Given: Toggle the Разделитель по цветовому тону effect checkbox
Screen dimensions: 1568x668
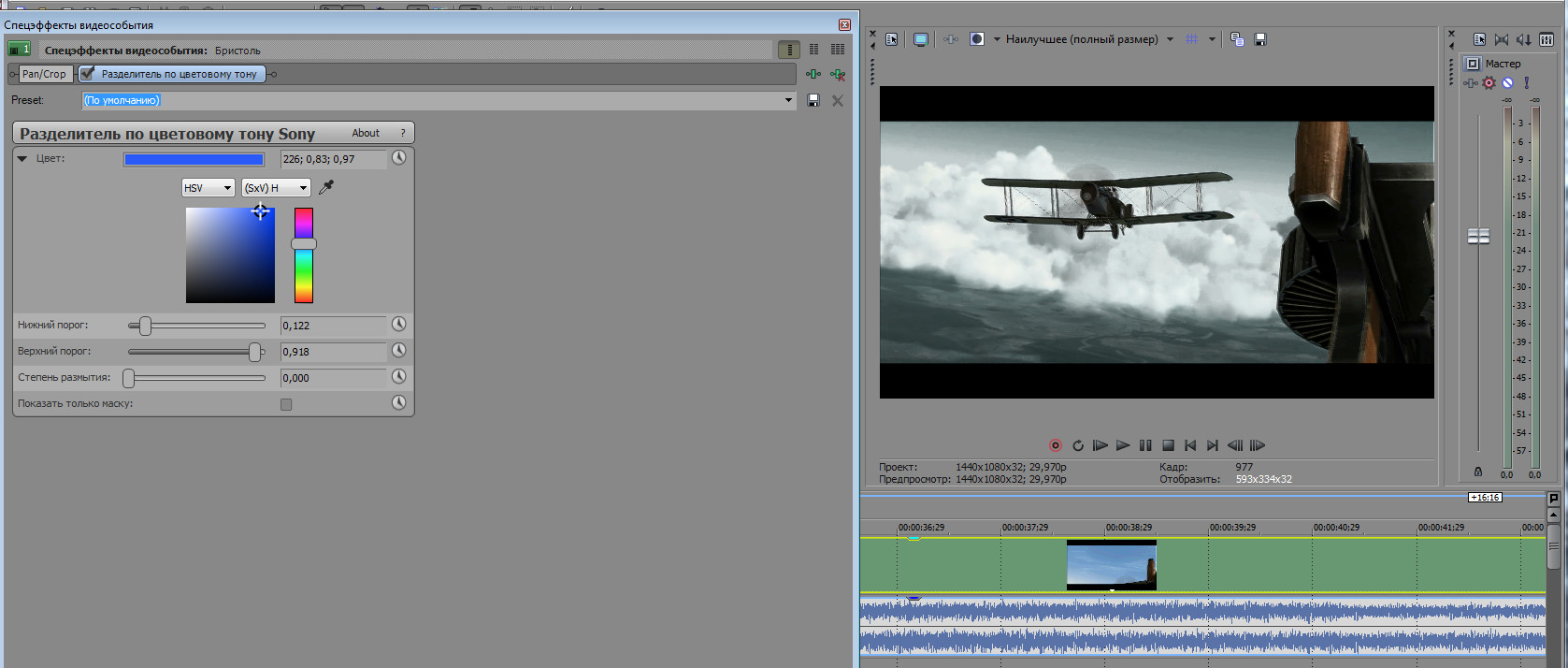Looking at the screenshot, I should pos(87,73).
